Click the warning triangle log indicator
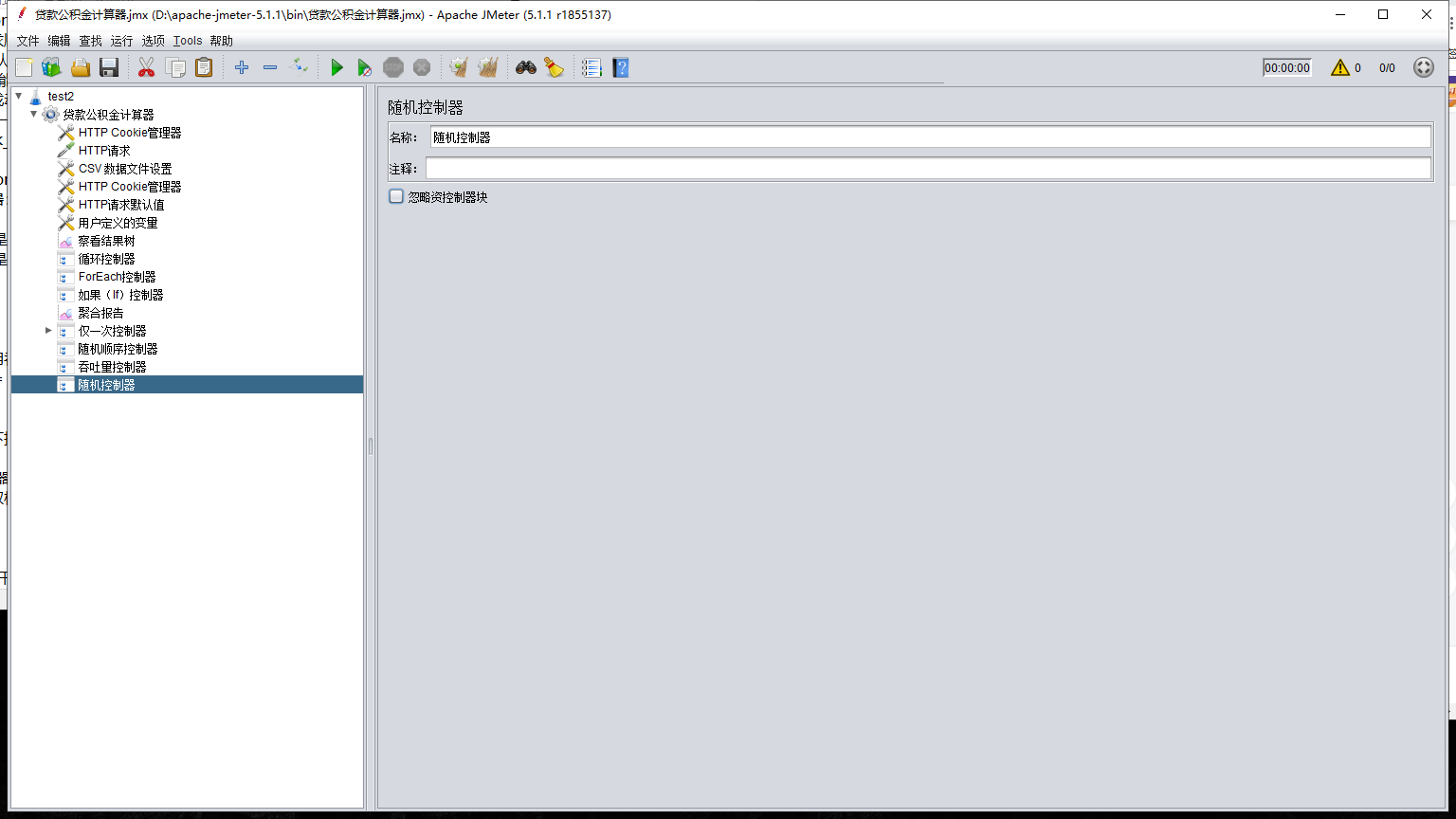This screenshot has height=819, width=1456. [1339, 67]
